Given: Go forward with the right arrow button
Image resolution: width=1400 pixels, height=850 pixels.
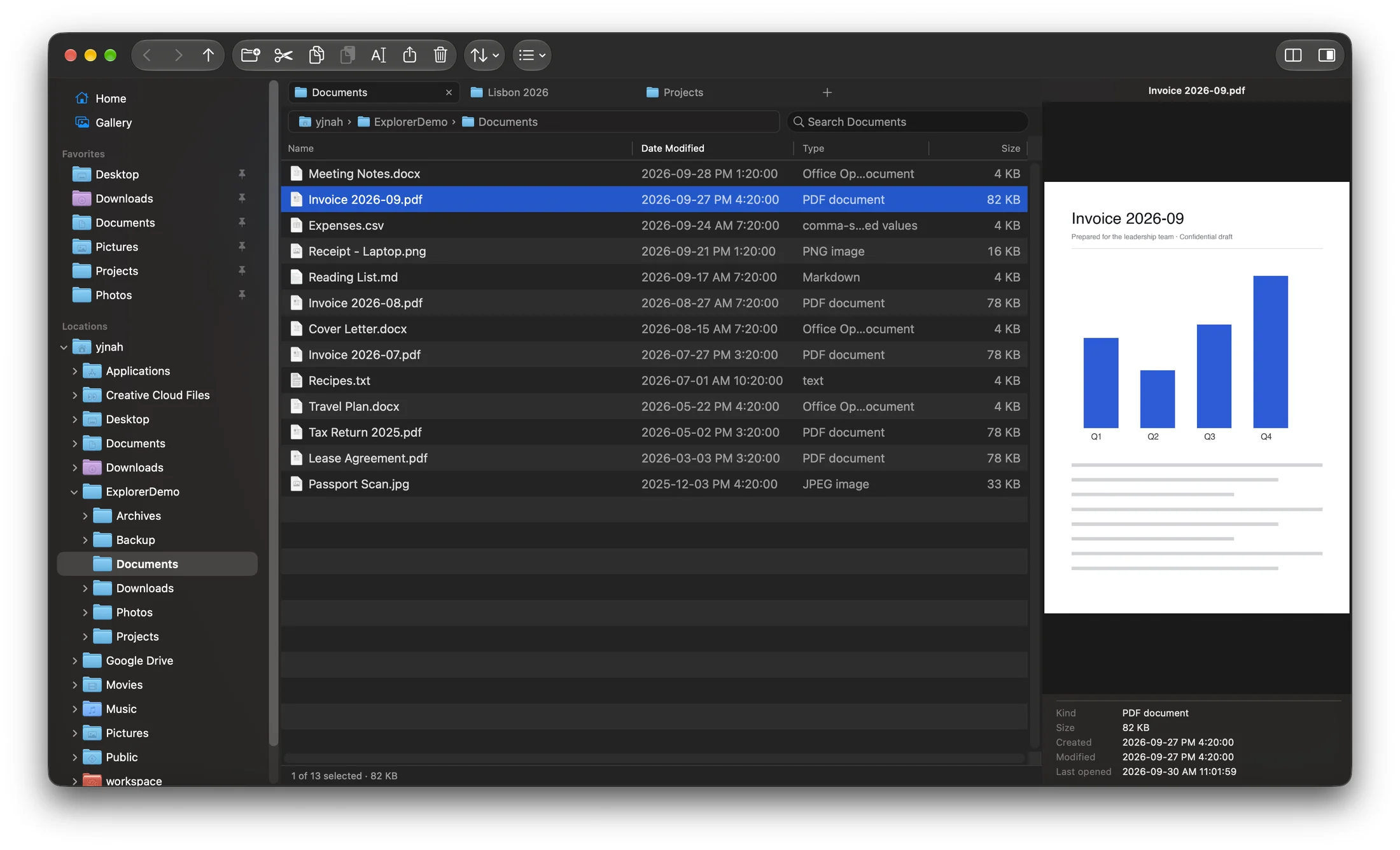Looking at the screenshot, I should tap(178, 55).
